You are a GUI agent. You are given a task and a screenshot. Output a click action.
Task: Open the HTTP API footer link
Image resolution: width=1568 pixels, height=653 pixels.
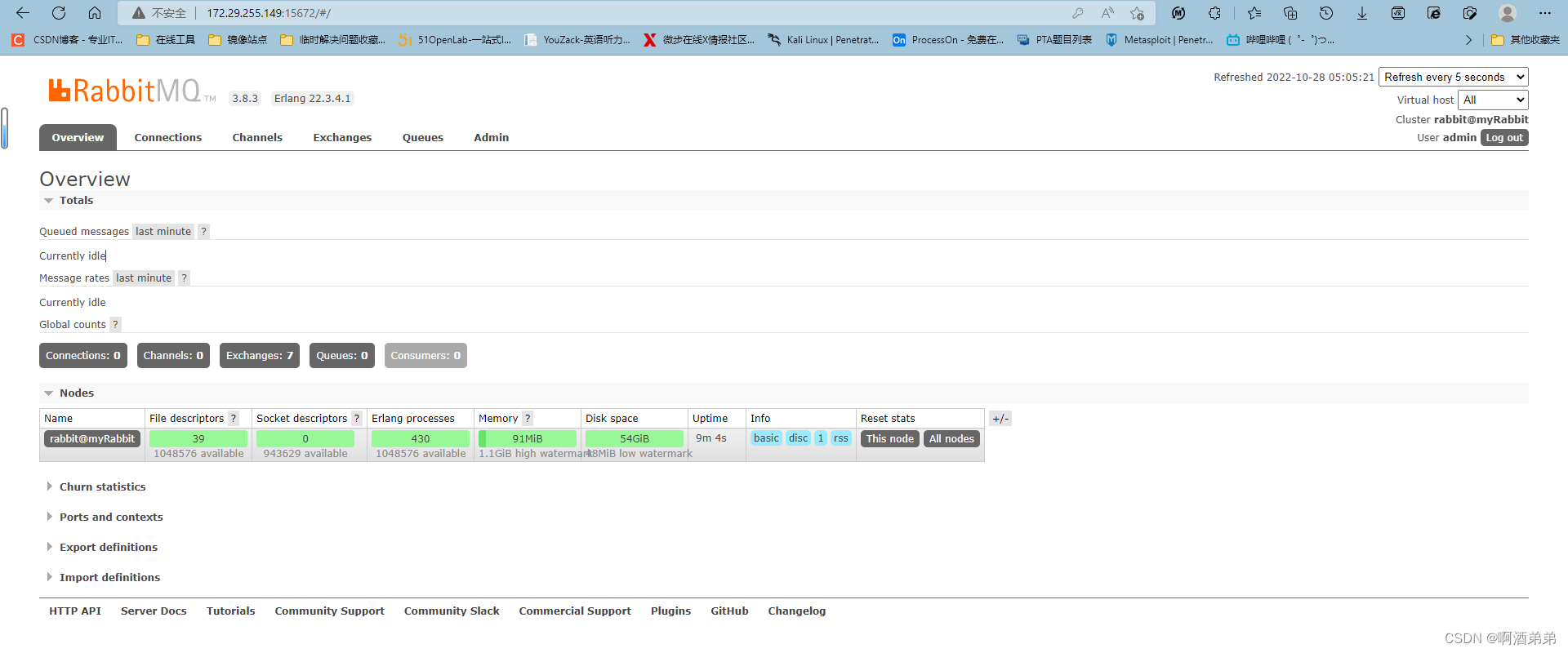coord(75,611)
